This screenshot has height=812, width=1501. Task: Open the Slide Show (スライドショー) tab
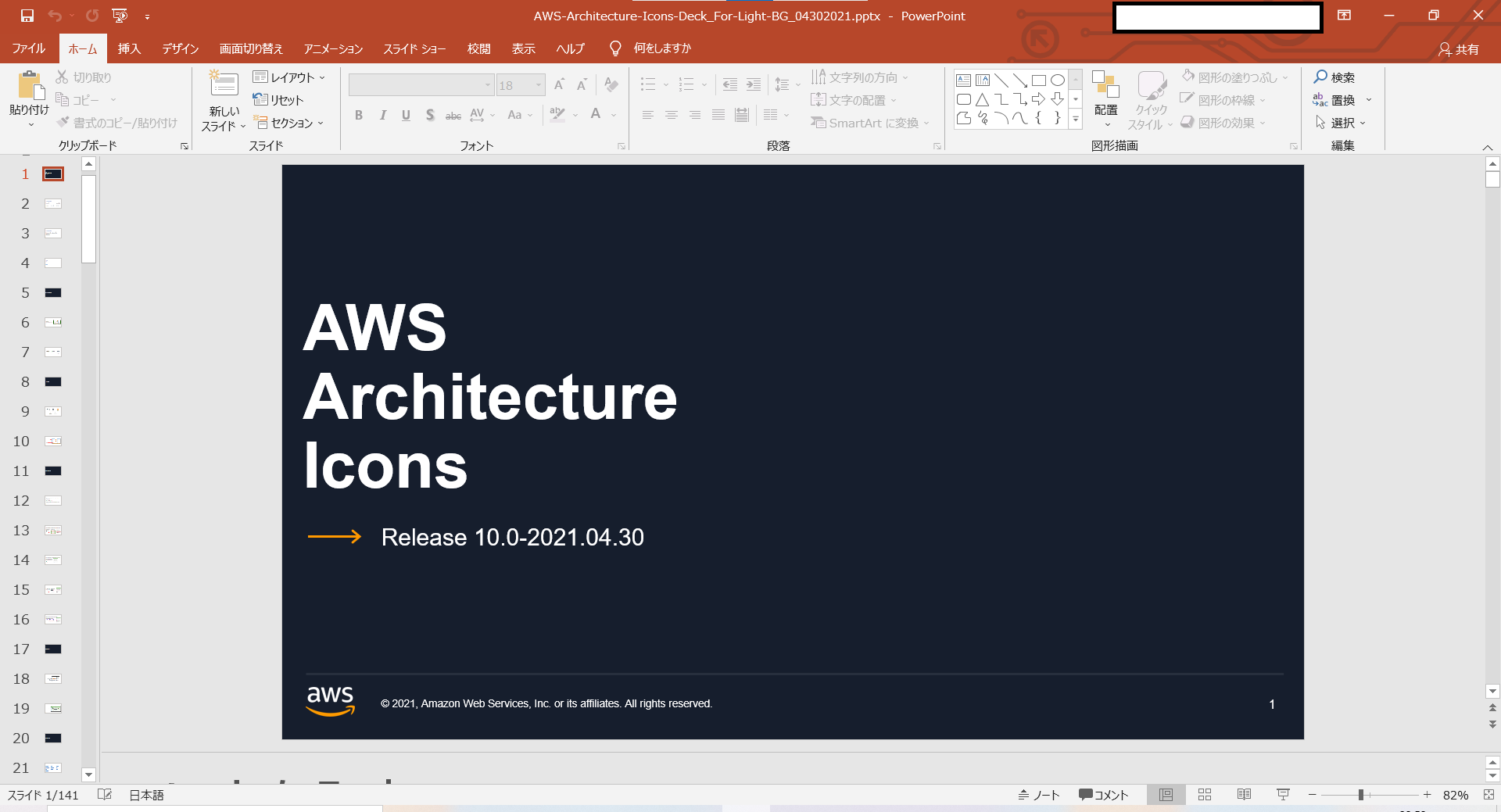414,48
